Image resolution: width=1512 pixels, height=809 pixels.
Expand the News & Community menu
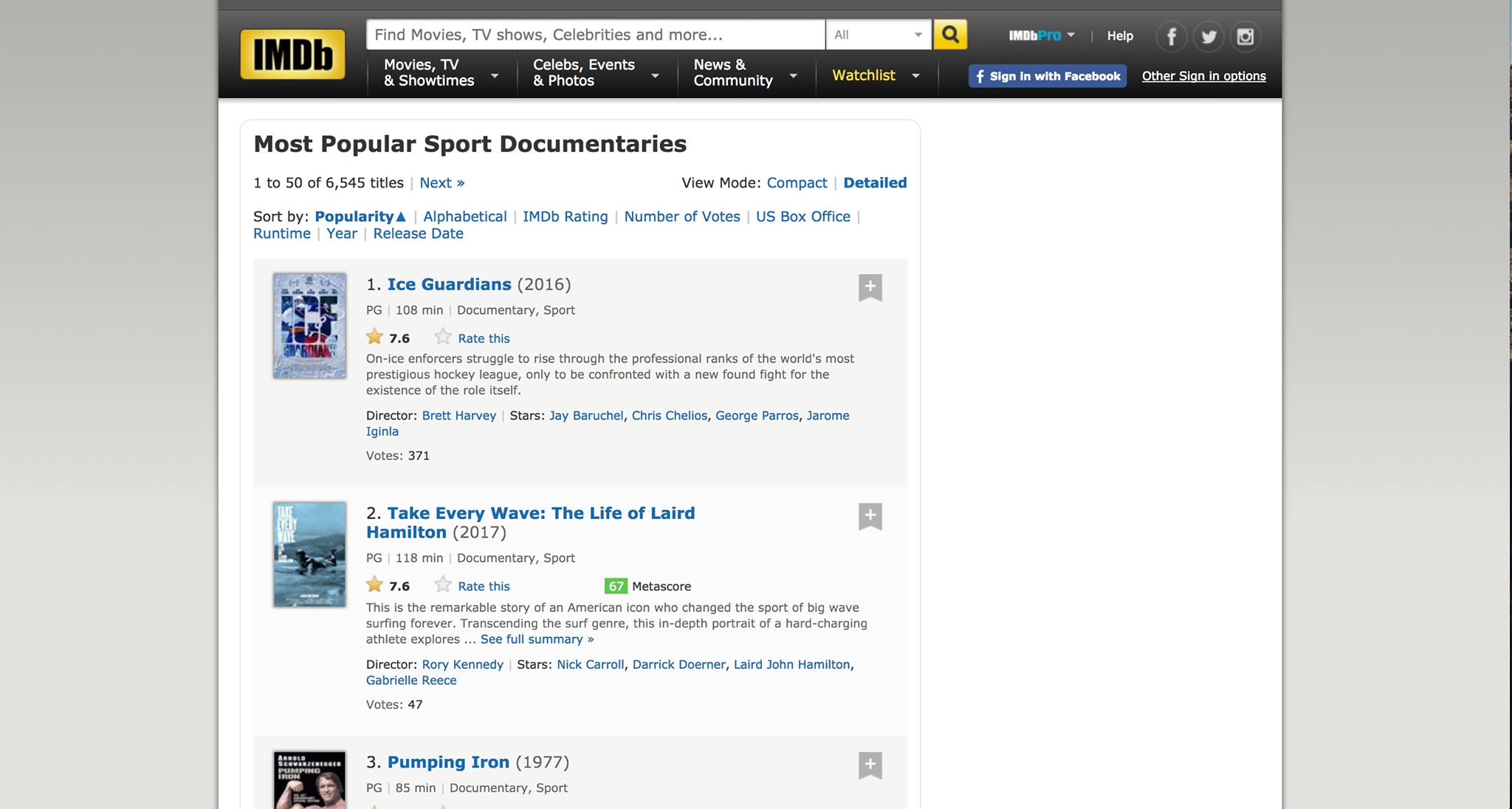746,73
